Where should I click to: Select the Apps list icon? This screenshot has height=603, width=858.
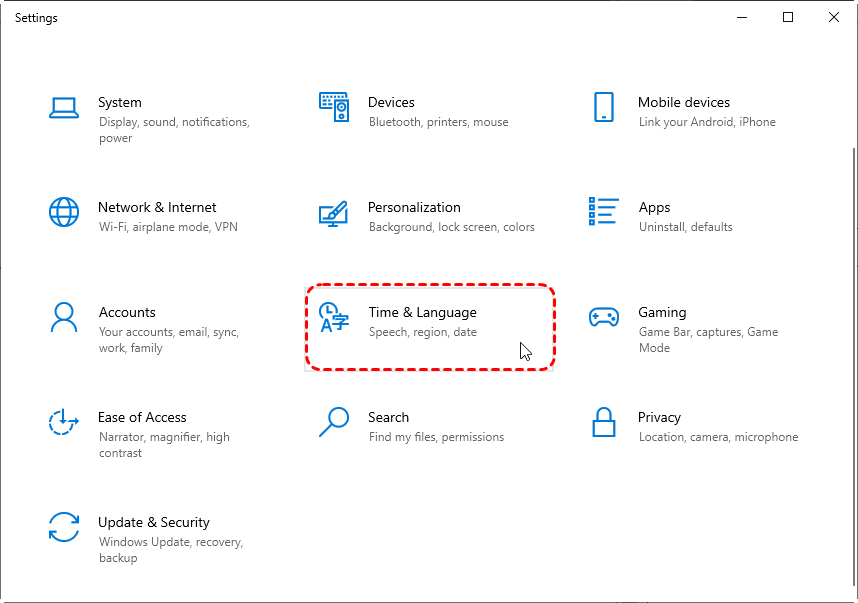tap(603, 212)
